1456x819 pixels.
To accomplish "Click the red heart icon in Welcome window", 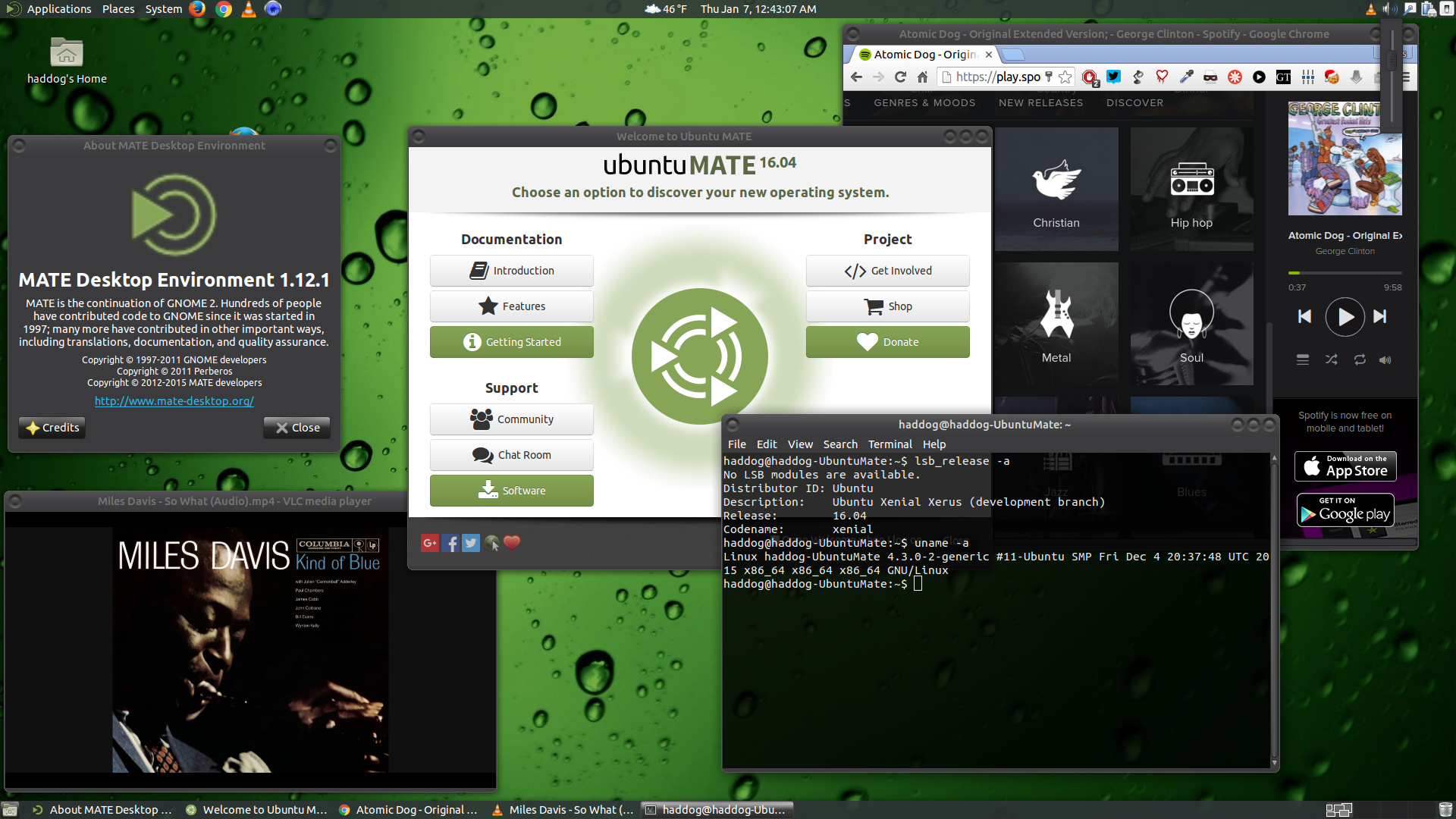I will [512, 543].
